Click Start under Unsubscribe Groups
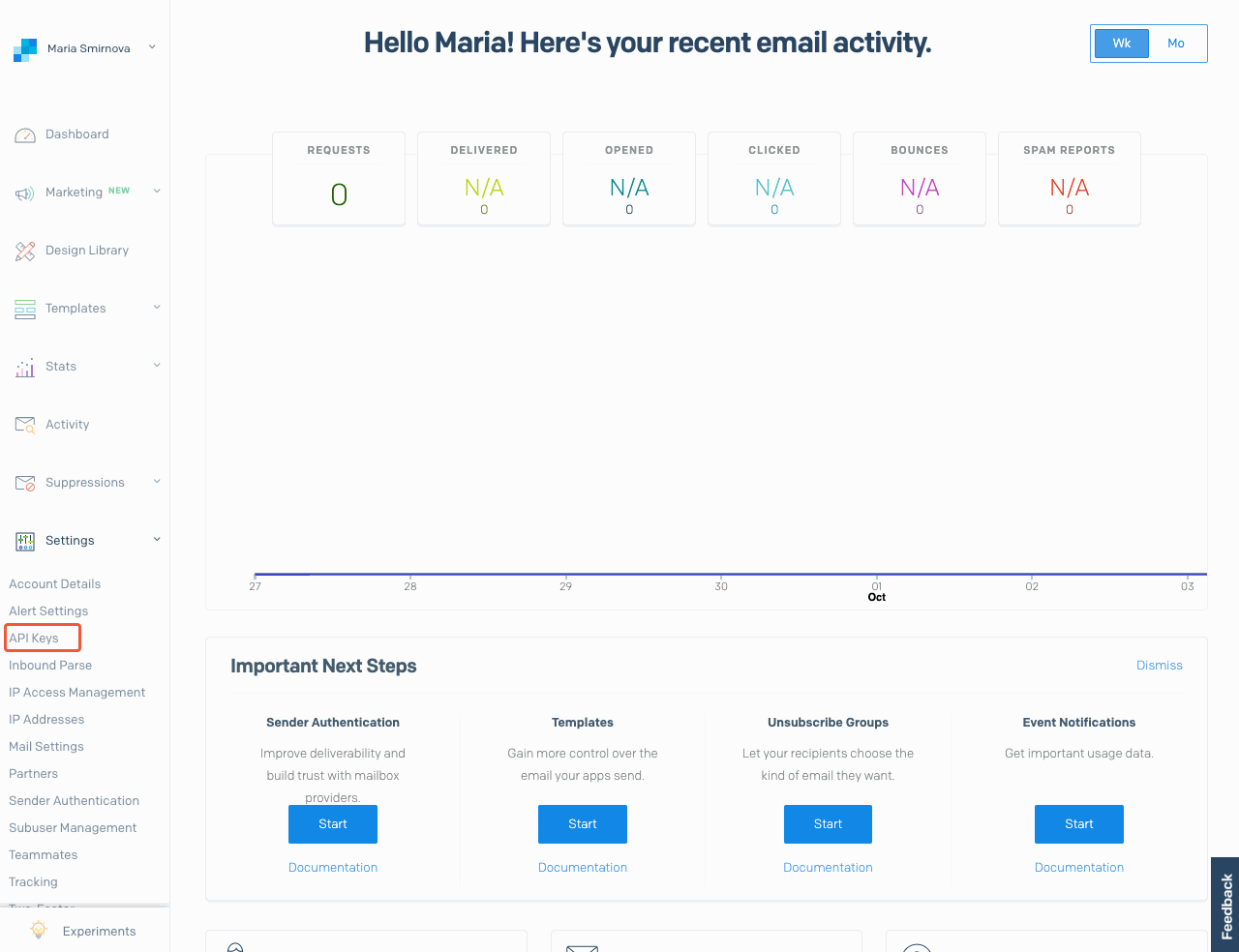This screenshot has height=952, width=1239. 828,824
